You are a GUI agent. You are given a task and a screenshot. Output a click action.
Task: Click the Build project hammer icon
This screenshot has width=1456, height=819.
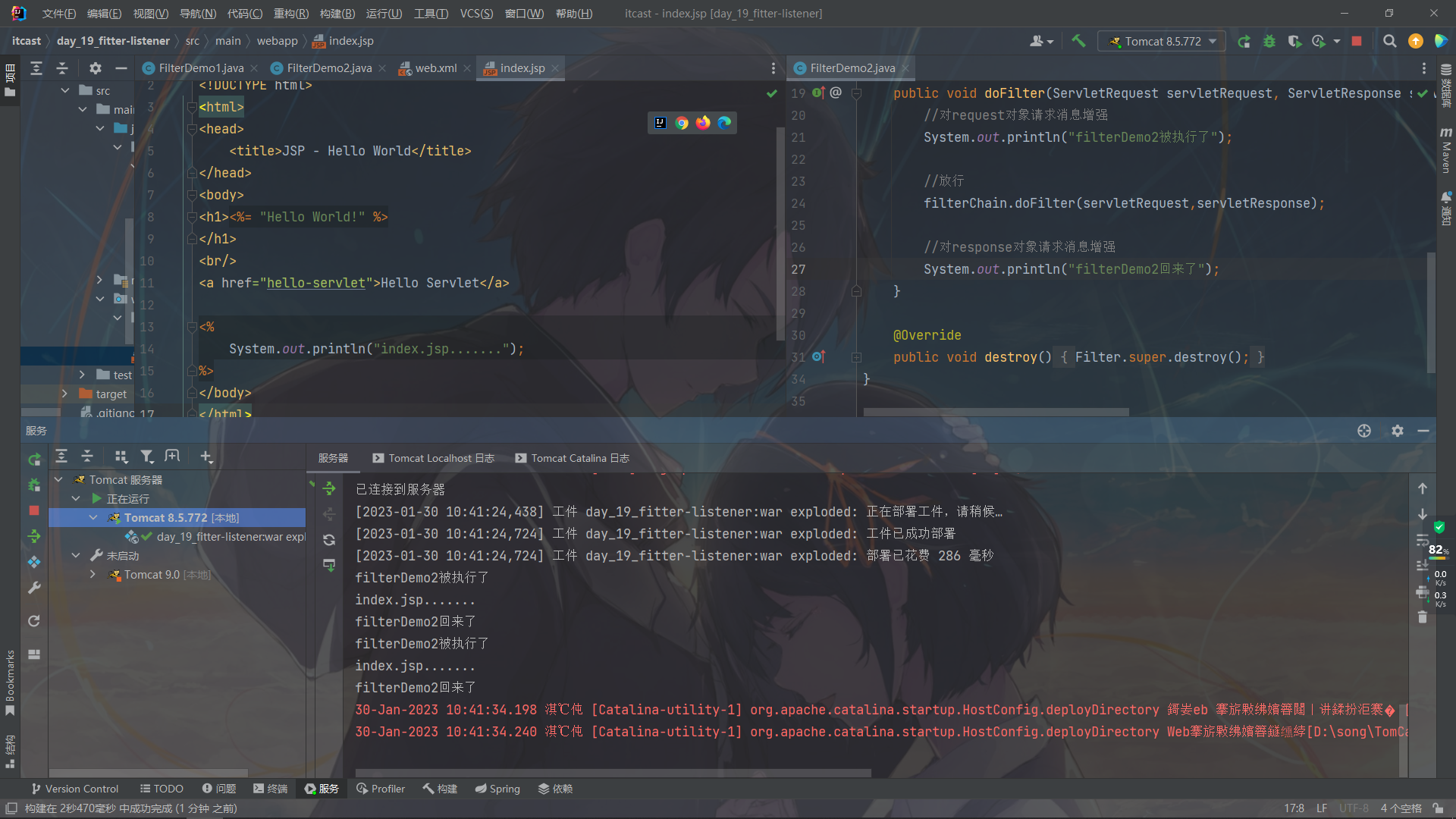[1078, 41]
